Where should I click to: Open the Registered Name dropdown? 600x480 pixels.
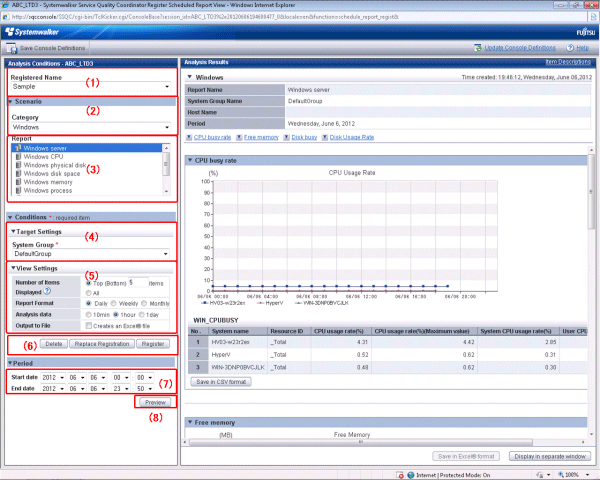coord(91,87)
